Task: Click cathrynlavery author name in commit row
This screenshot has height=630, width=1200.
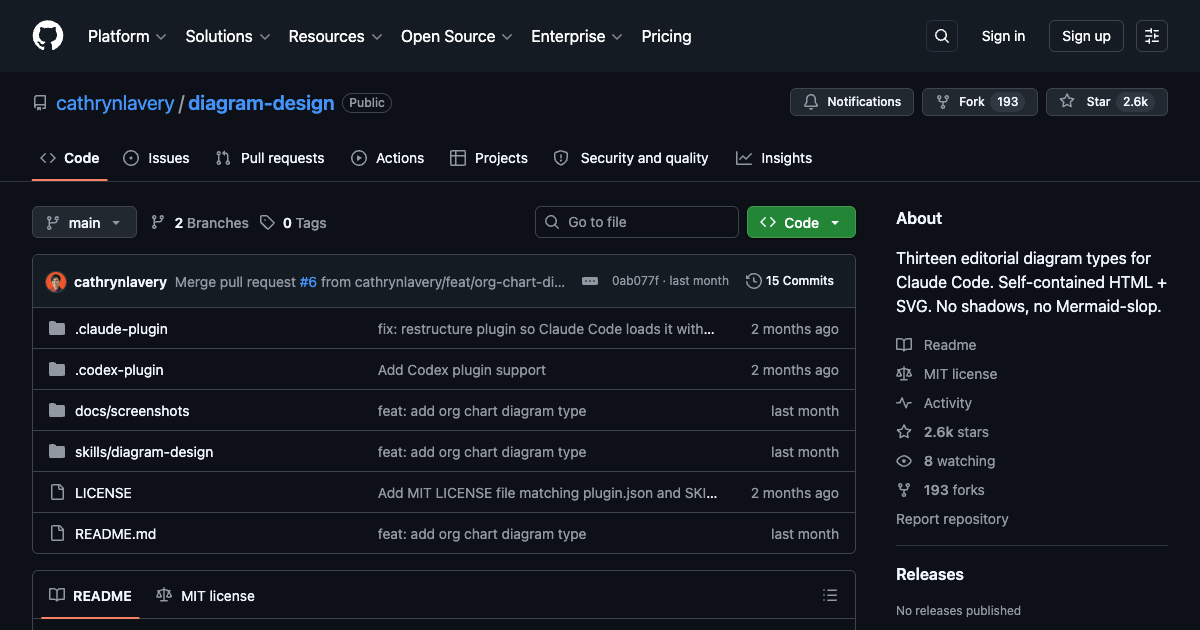Action: tap(120, 282)
